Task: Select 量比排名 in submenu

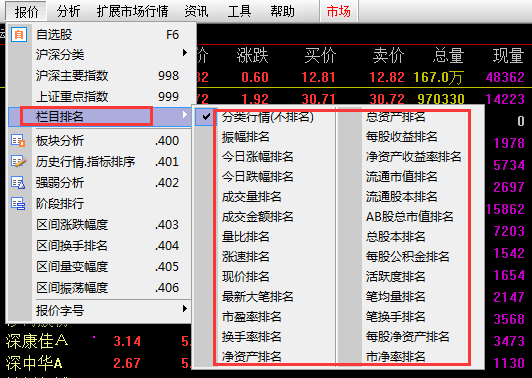Action: click(246, 237)
